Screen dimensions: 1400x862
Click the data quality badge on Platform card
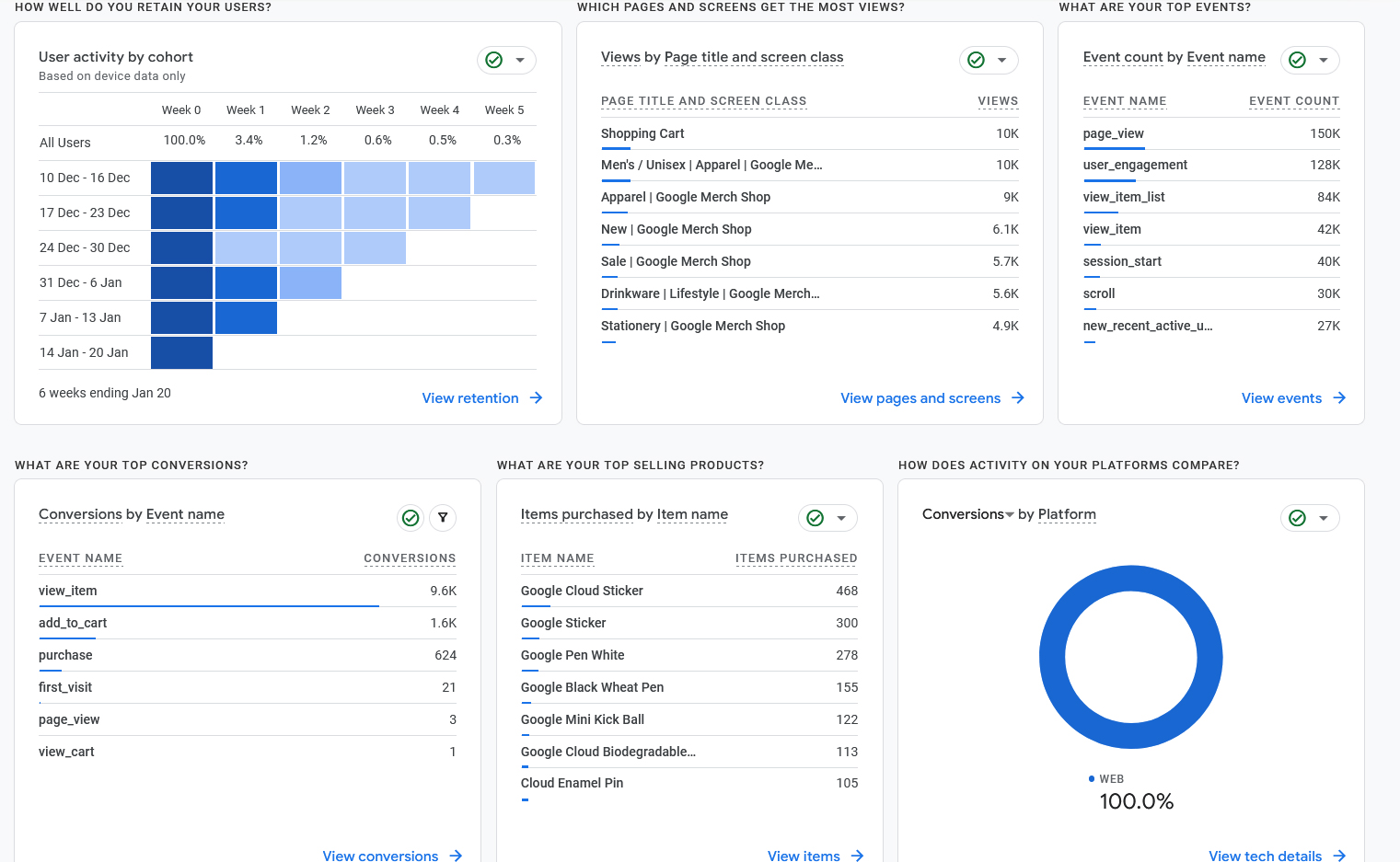click(x=1297, y=517)
